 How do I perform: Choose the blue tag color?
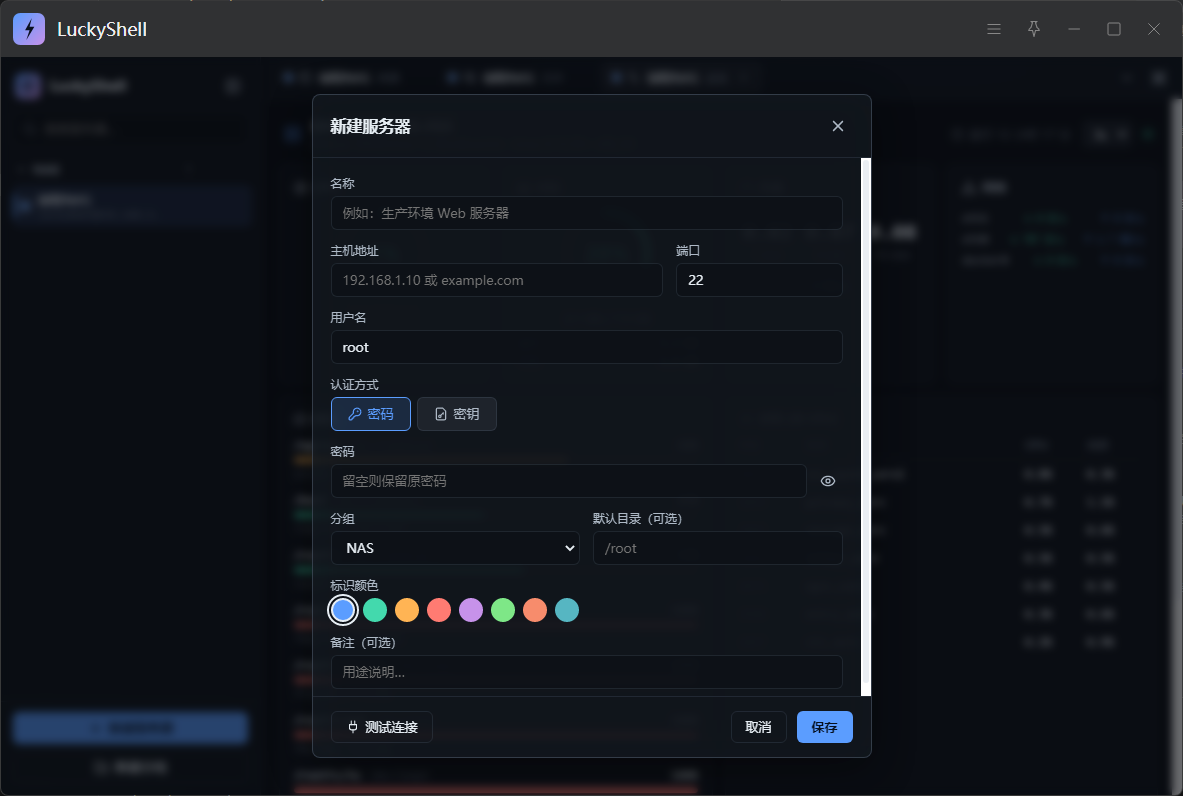tap(343, 610)
